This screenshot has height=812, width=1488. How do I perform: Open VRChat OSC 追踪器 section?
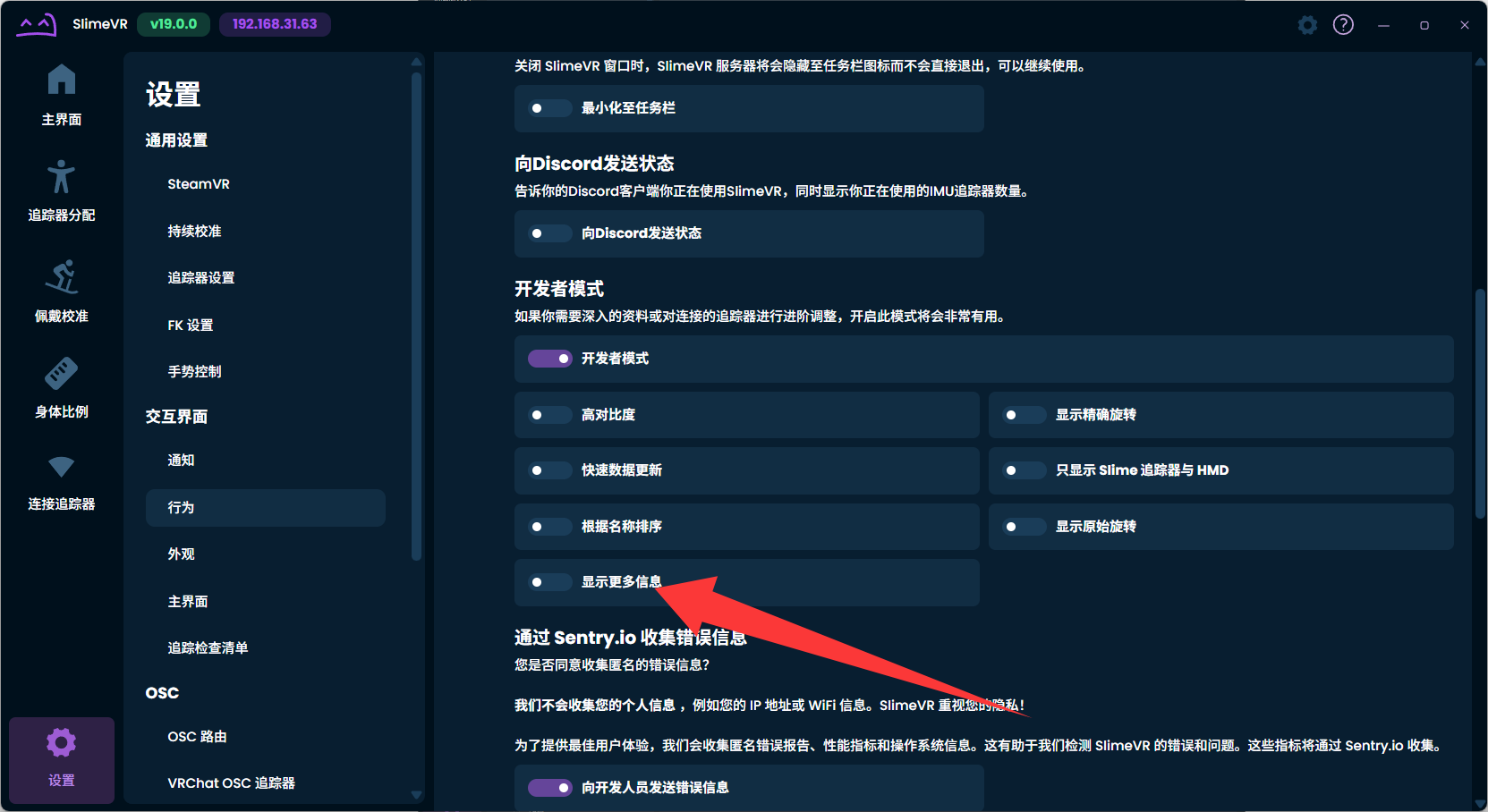pyautogui.click(x=265, y=783)
